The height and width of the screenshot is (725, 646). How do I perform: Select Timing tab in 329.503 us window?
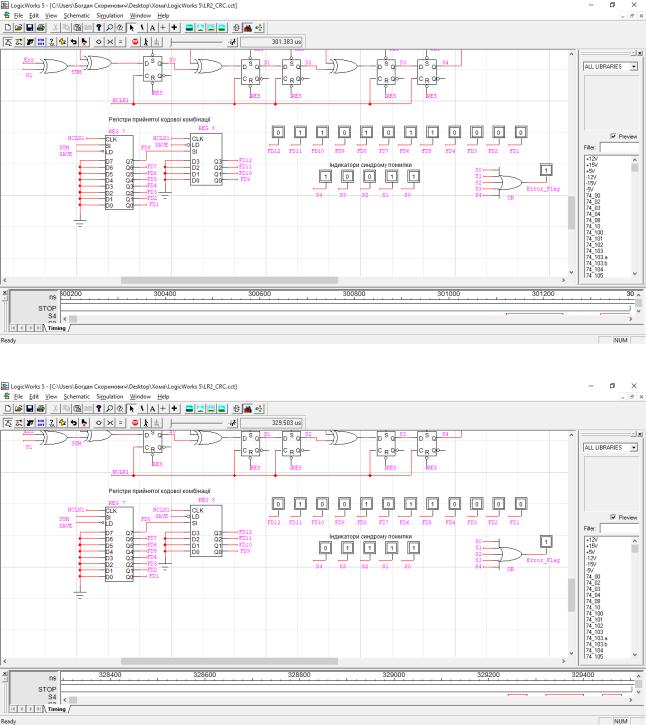56,709
